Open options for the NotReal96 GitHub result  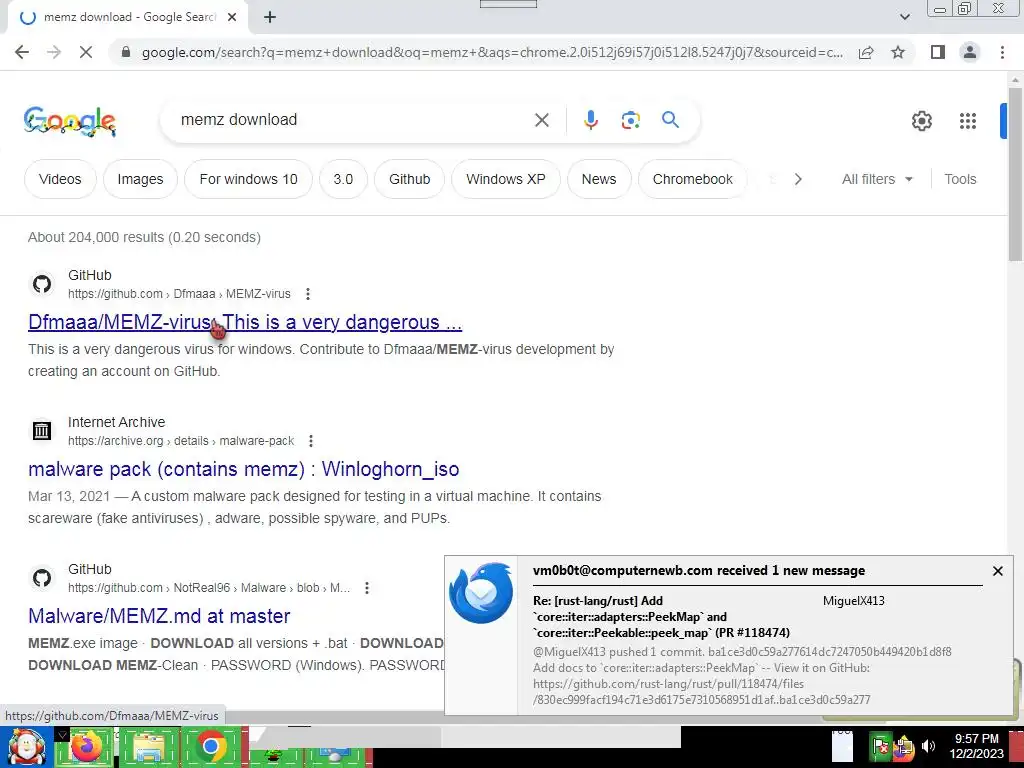click(367, 588)
